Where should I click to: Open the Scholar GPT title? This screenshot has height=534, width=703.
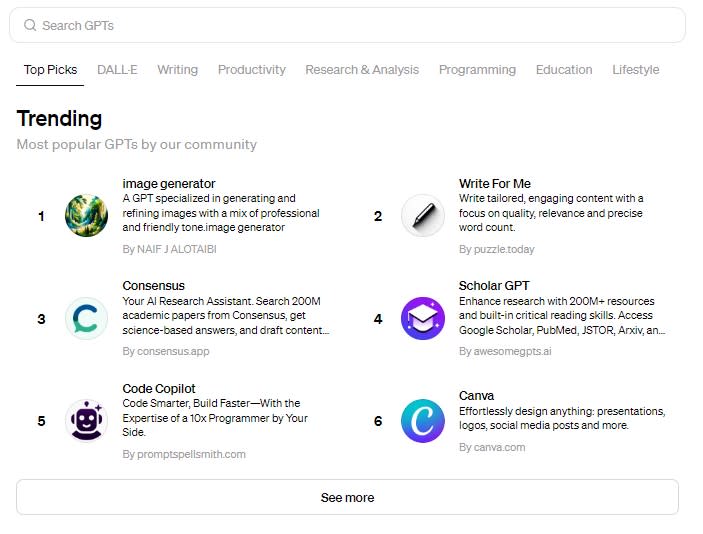point(494,286)
